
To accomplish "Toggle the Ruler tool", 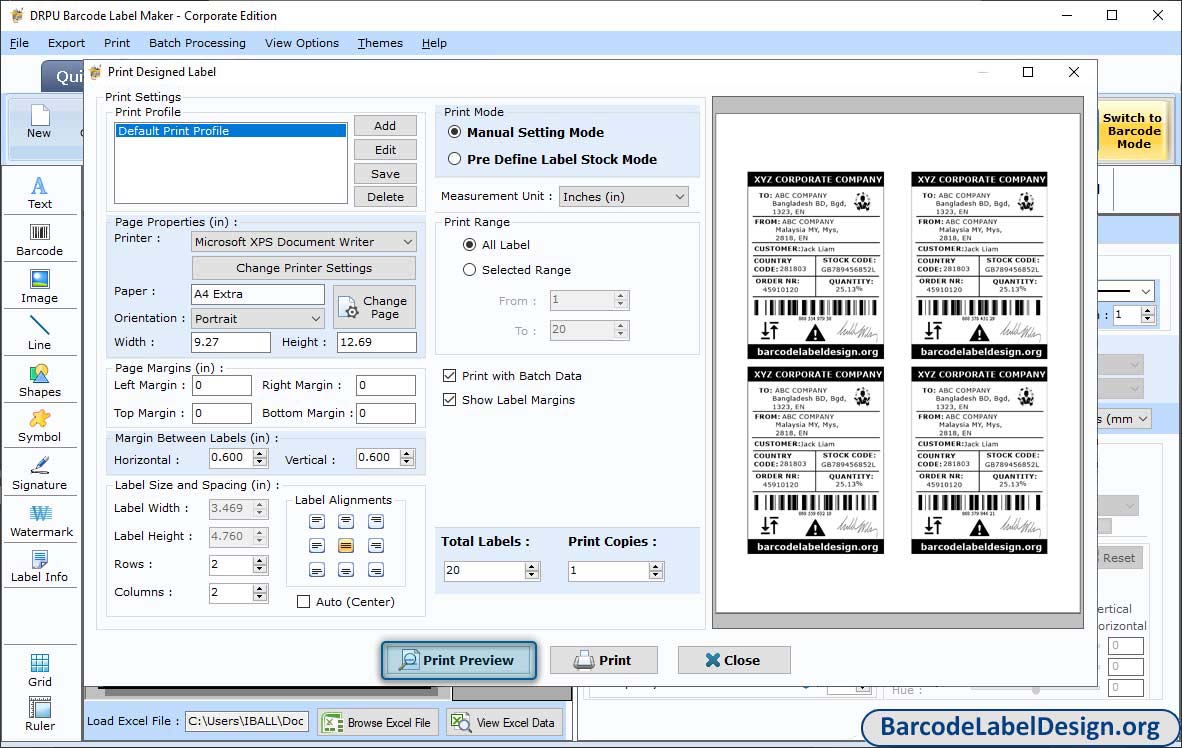I will tap(39, 714).
